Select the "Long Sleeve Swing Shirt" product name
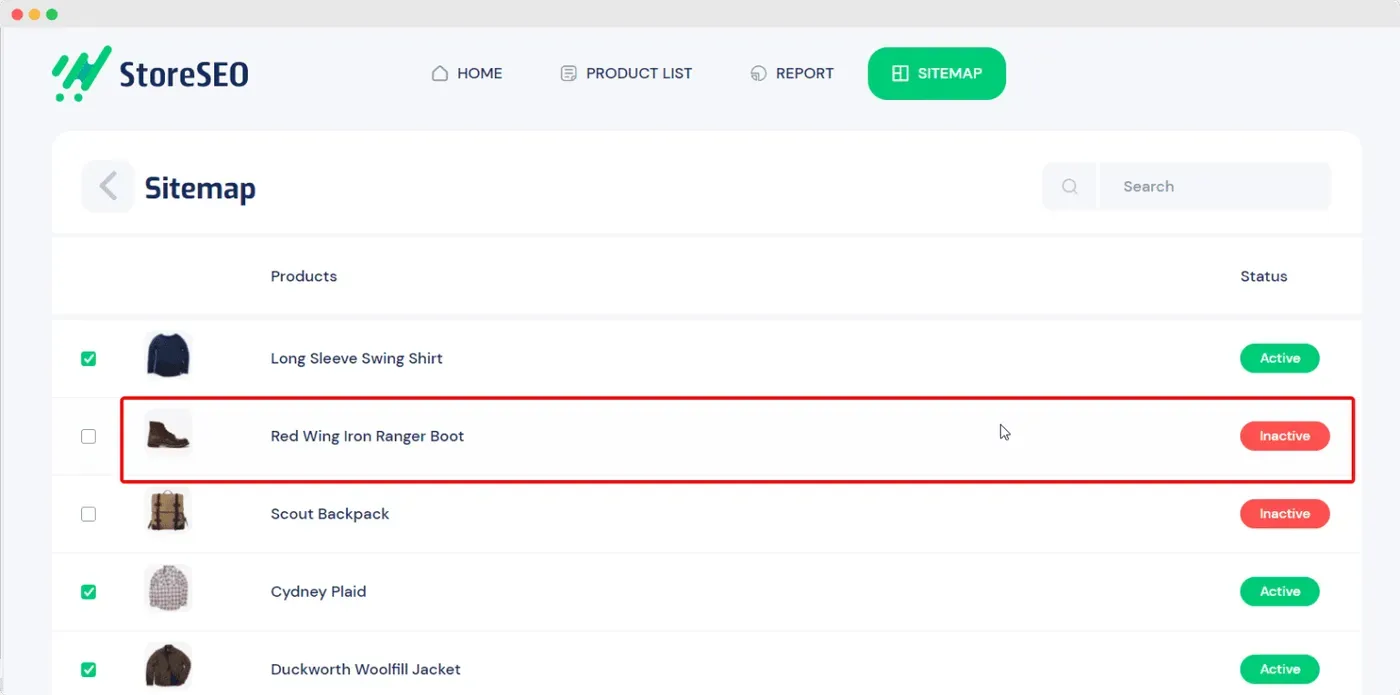 (357, 358)
